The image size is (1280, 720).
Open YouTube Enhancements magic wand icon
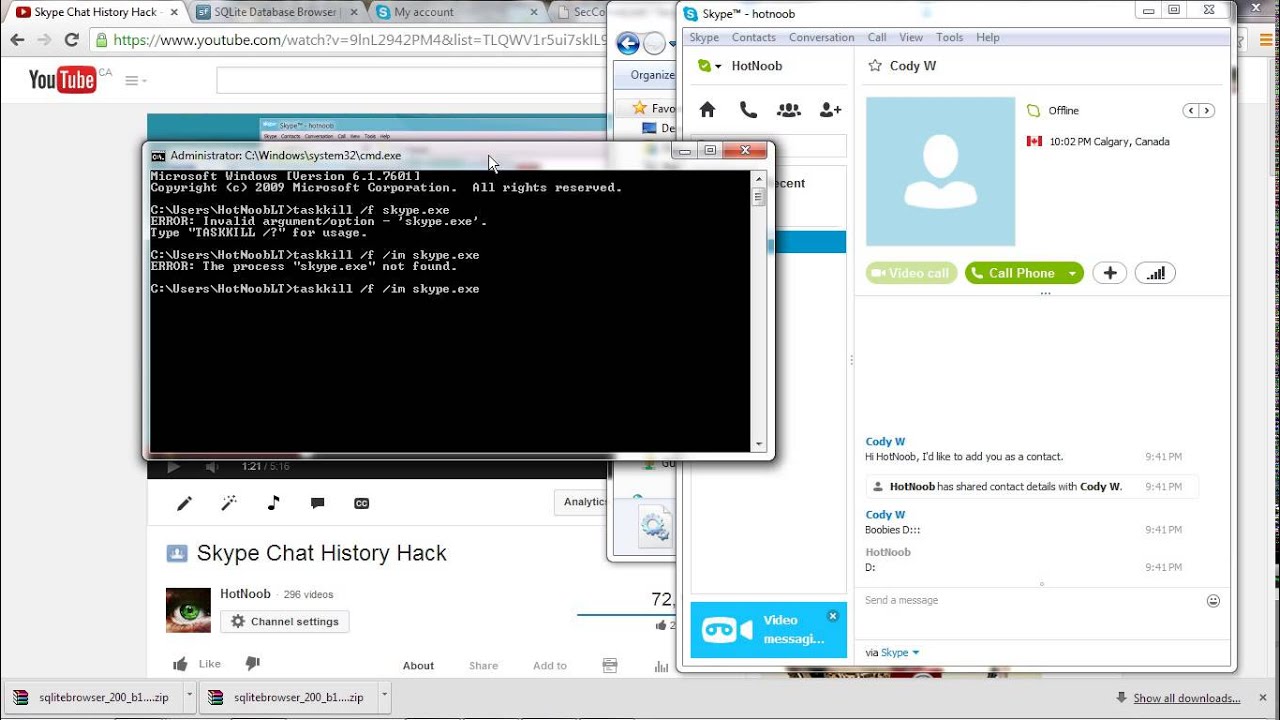tap(229, 503)
